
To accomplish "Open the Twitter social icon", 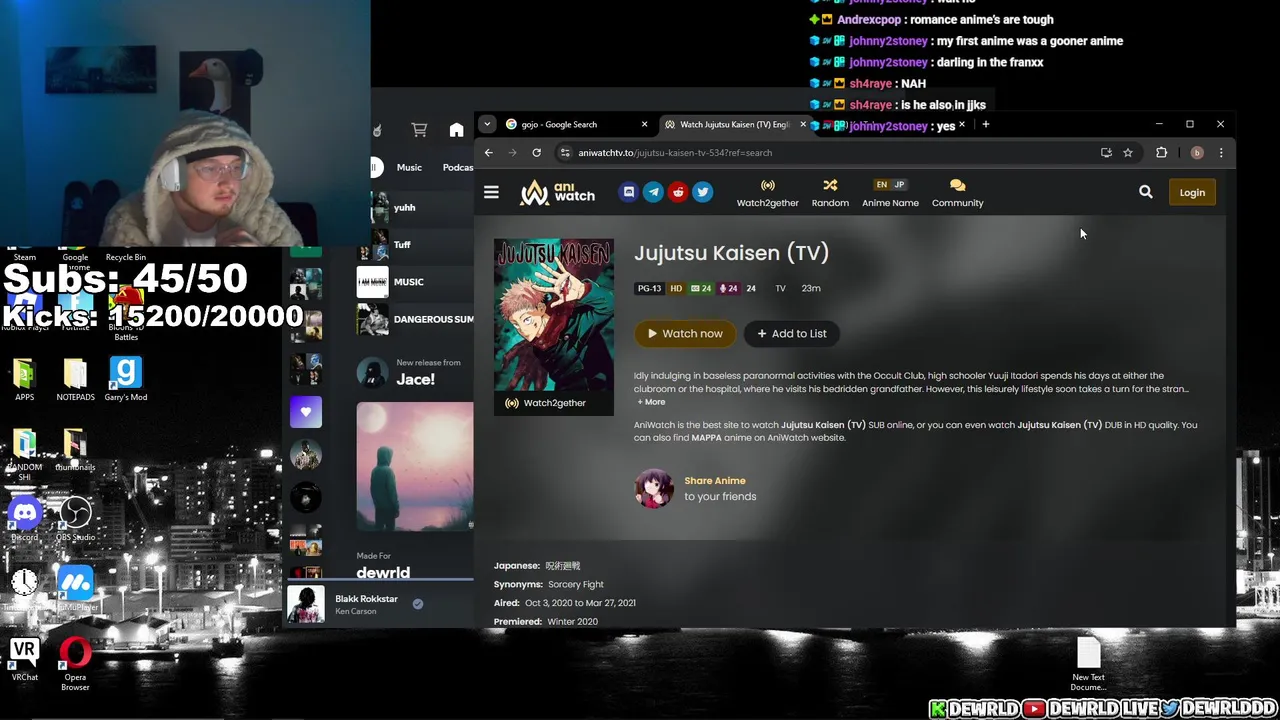I will click(x=703, y=192).
